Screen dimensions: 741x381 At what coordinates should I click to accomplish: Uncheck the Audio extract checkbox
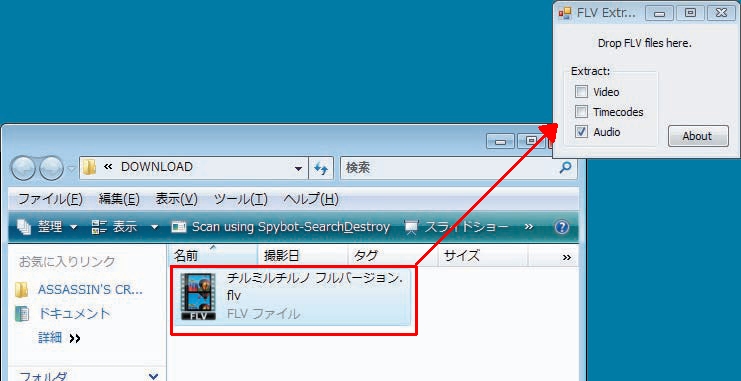(x=581, y=132)
